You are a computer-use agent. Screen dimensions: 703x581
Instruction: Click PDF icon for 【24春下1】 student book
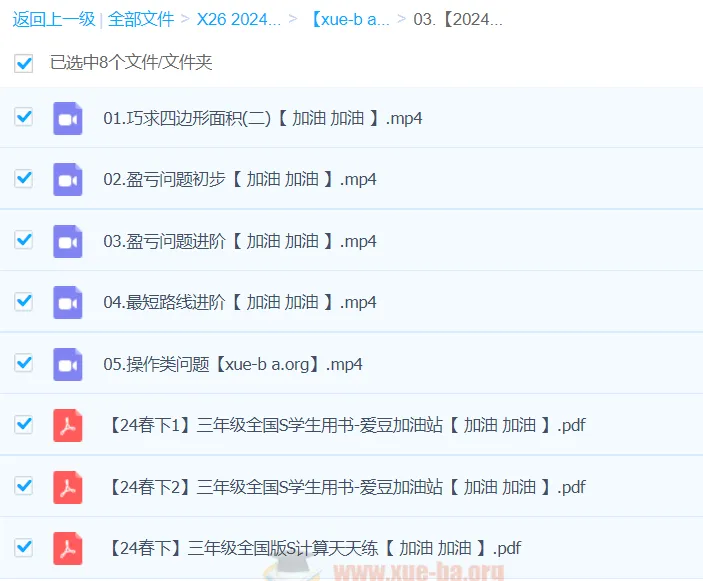click(x=67, y=425)
